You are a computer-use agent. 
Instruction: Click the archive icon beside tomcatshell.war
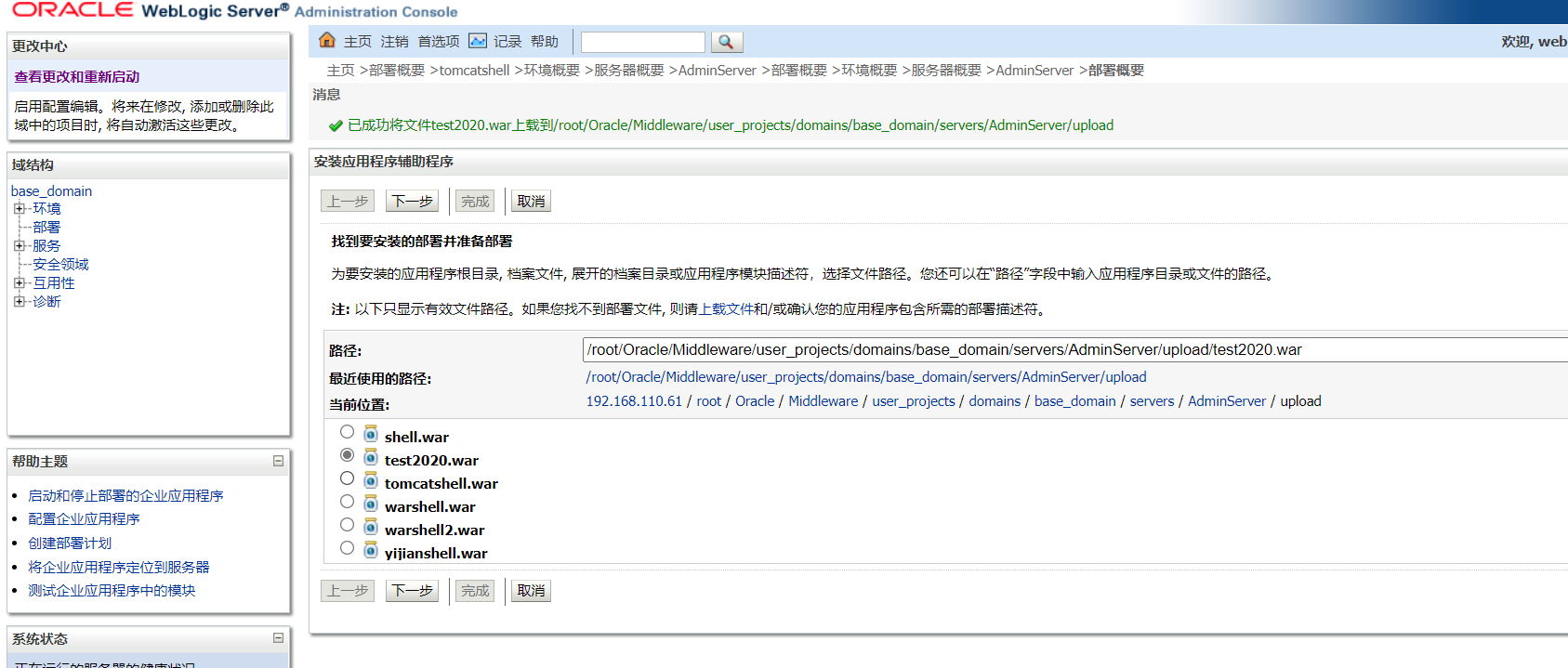pos(371,481)
